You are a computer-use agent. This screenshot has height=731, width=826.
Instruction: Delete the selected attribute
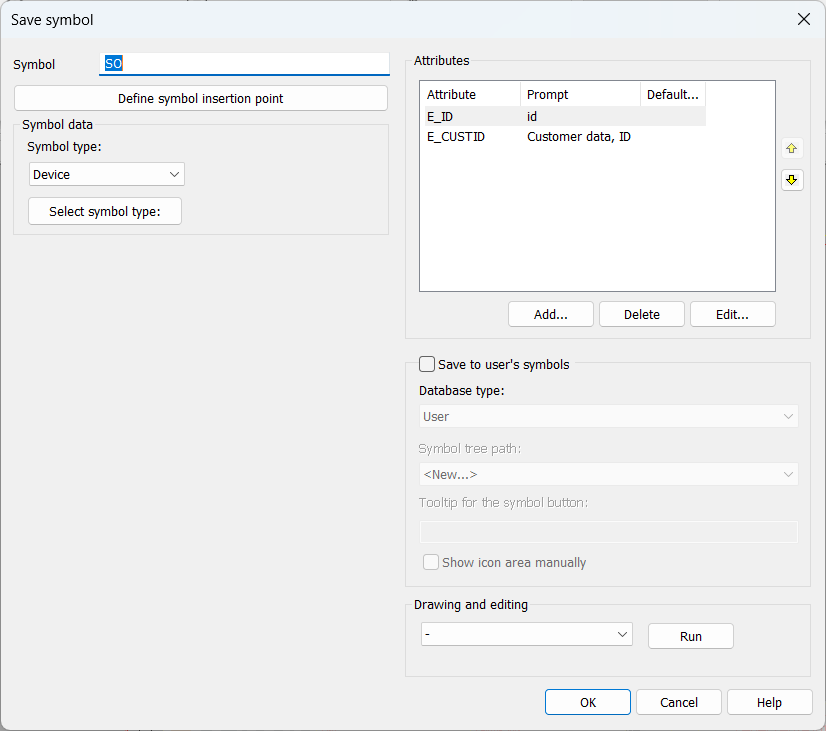641,314
